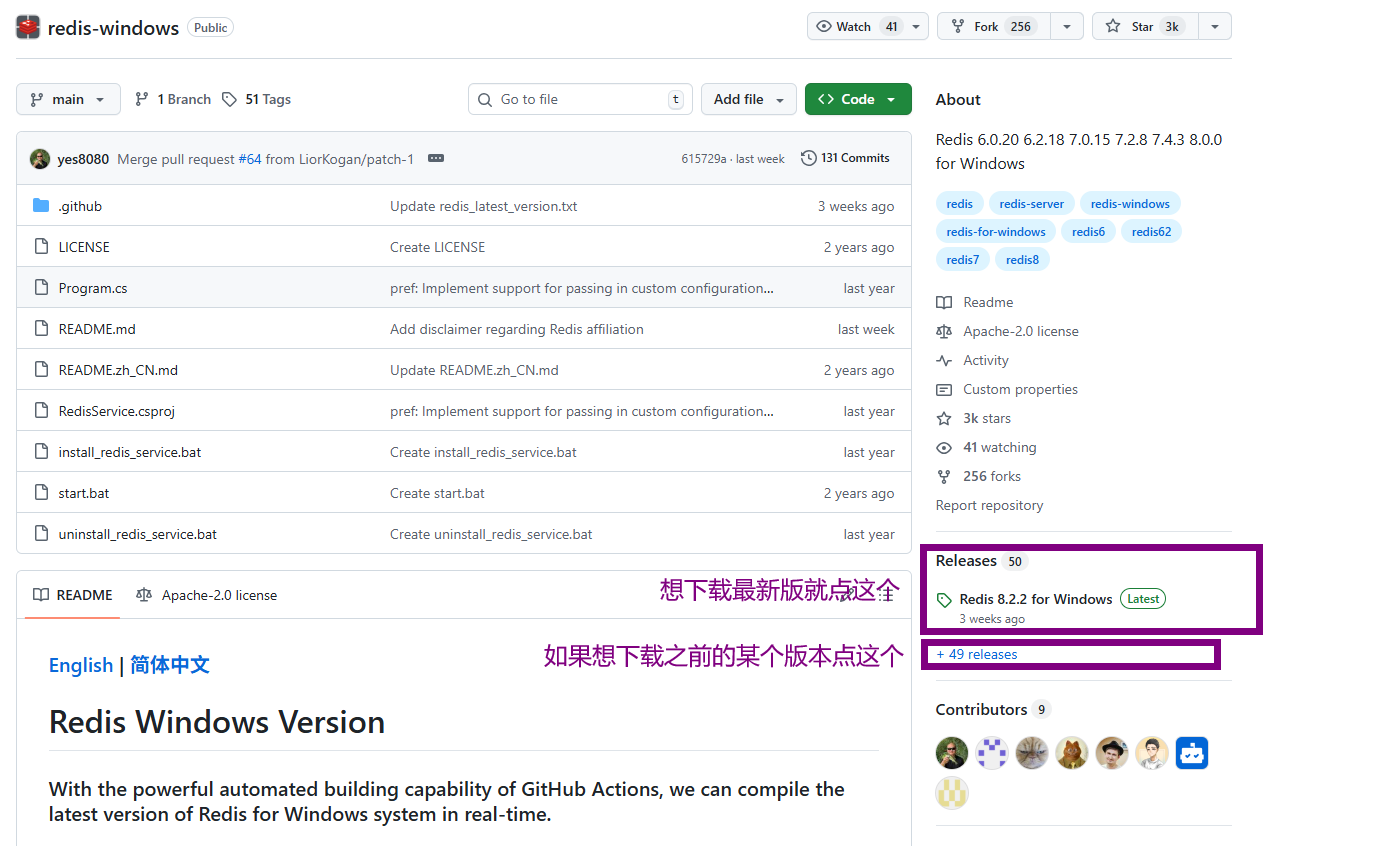This screenshot has width=1381, height=846.
Task: Click the branch icon beside 1 Branch
Action: [142, 99]
